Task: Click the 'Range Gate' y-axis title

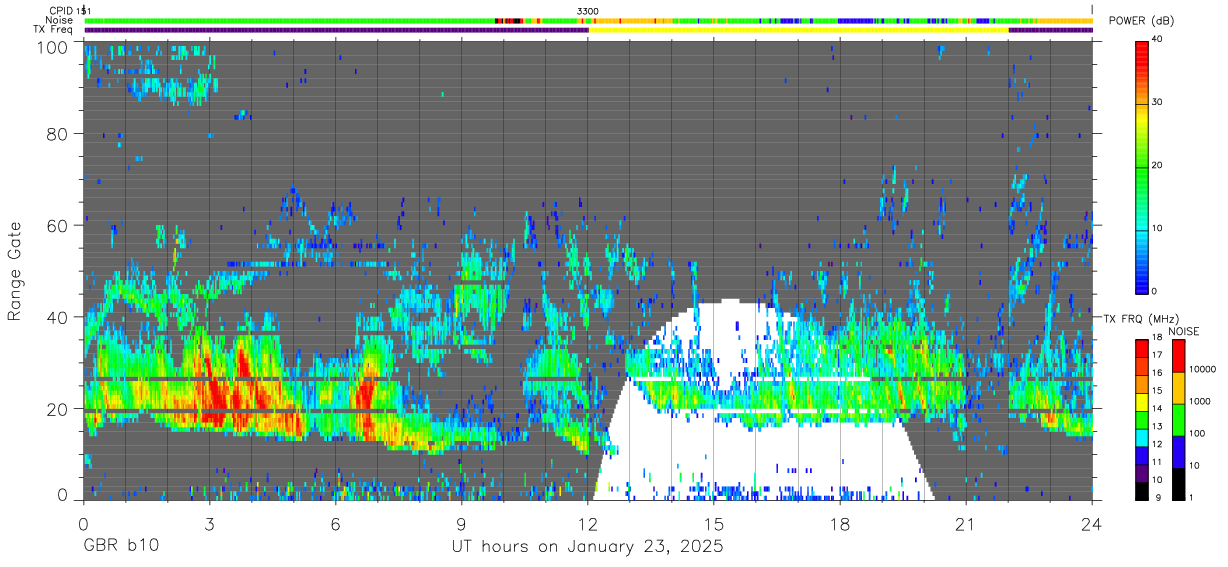Action: (x=15, y=271)
